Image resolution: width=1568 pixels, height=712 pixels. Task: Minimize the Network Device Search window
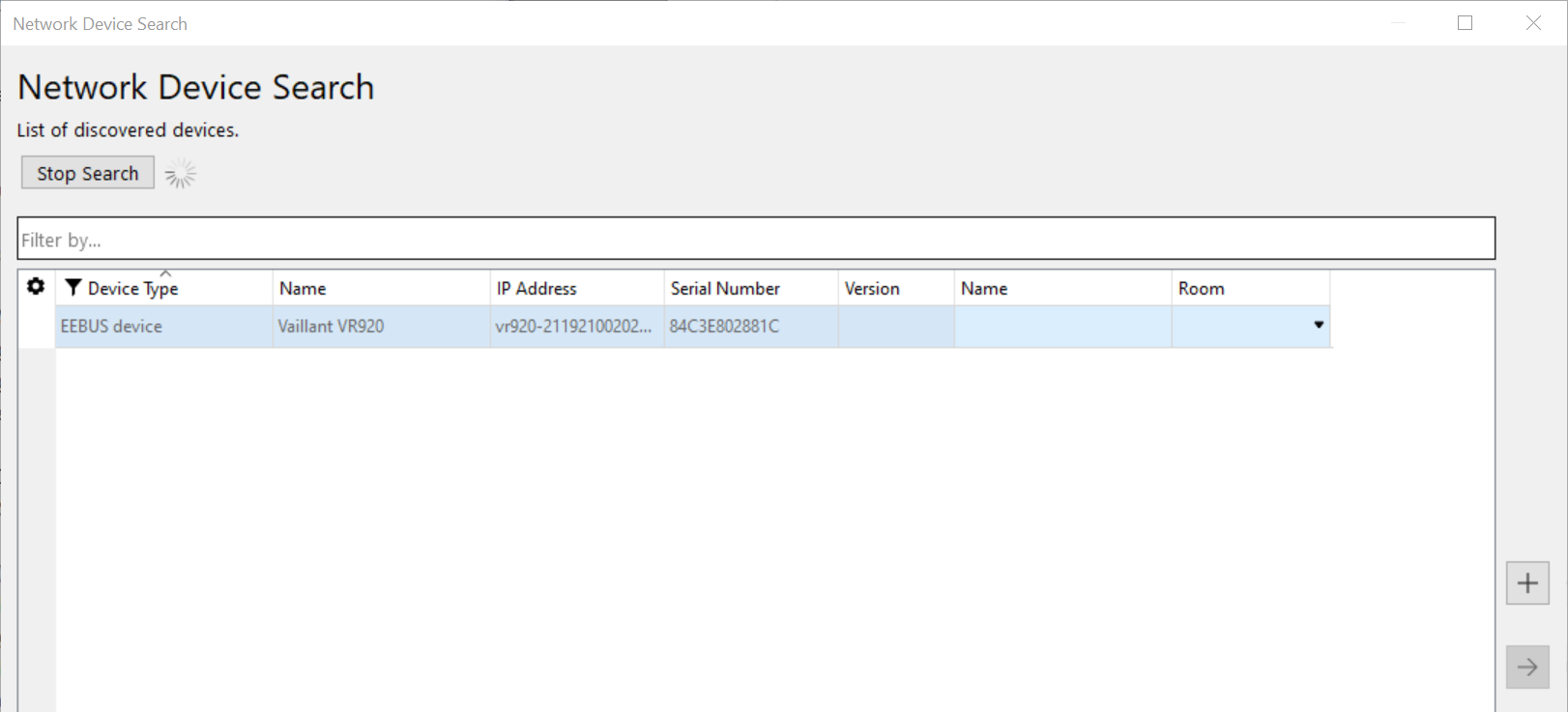point(1398,23)
